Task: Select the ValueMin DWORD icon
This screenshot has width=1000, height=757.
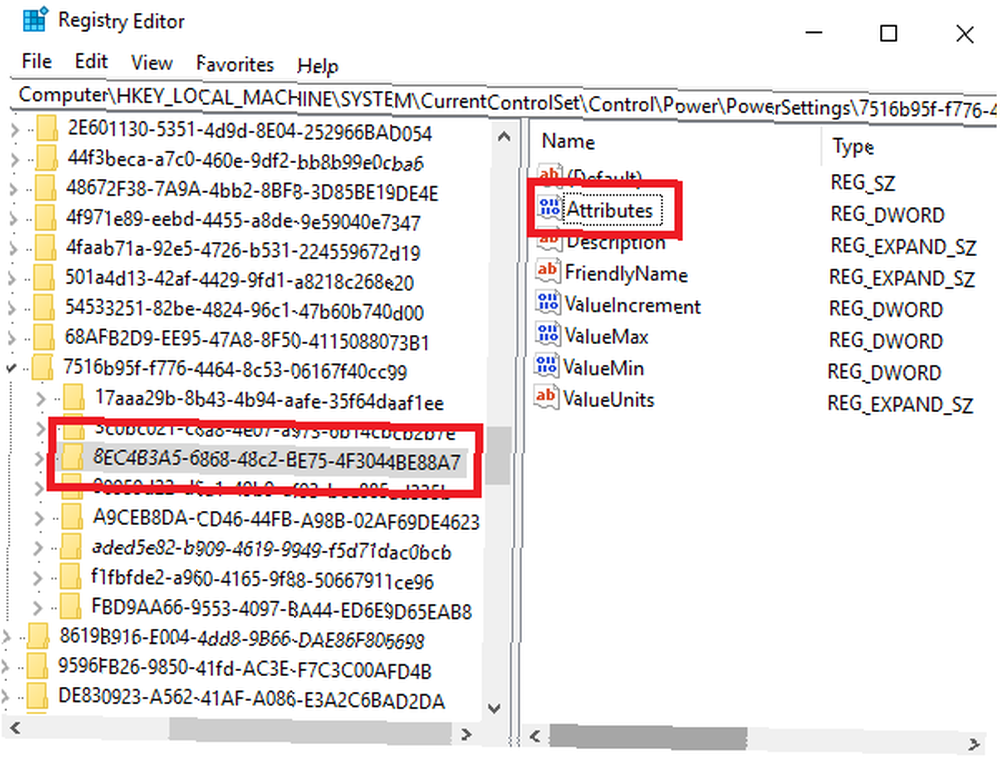Action: point(546,365)
